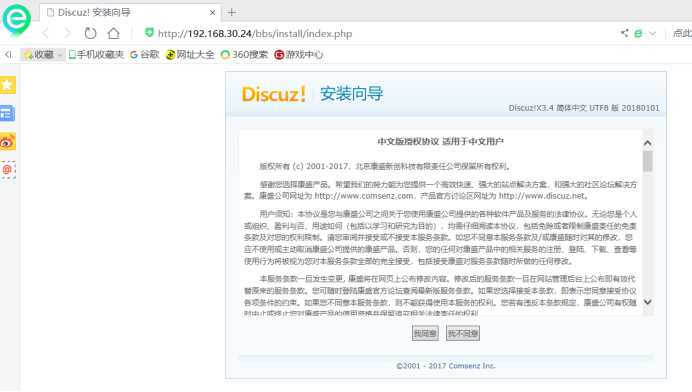Click the blue news sidebar icon
Screen dimensions: 692x392
[x=8, y=113]
